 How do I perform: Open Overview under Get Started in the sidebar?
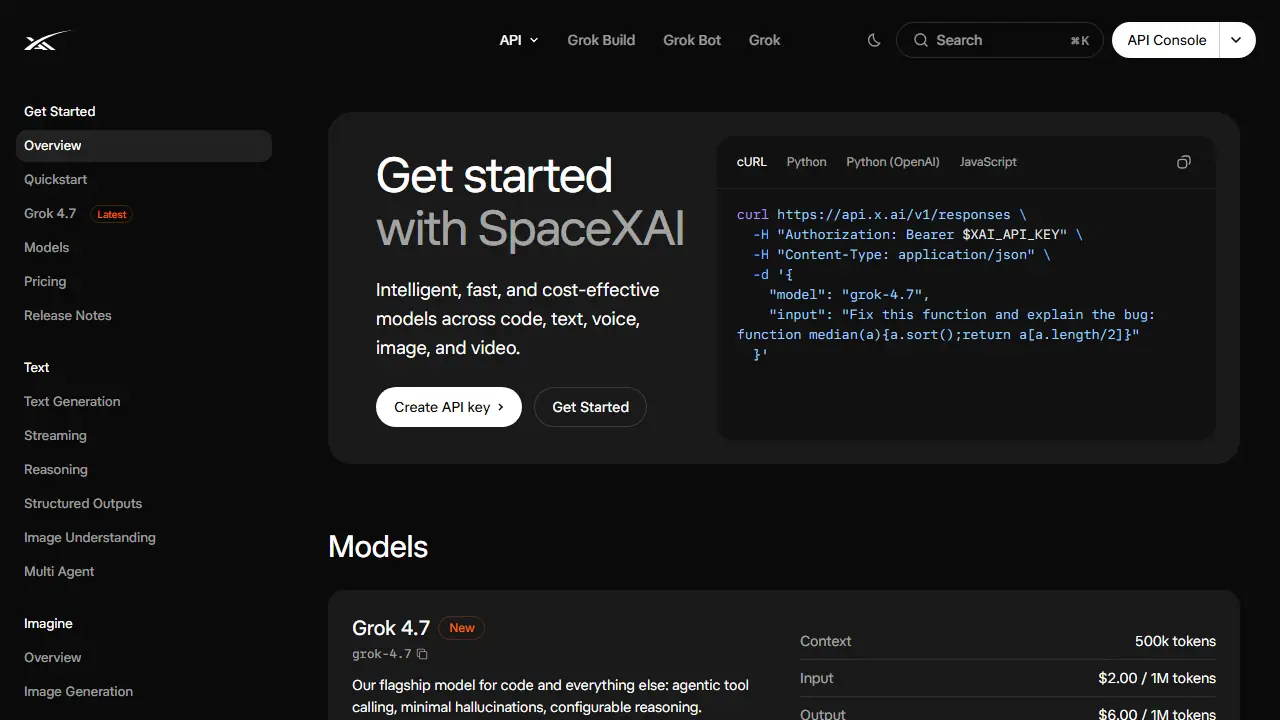144,146
